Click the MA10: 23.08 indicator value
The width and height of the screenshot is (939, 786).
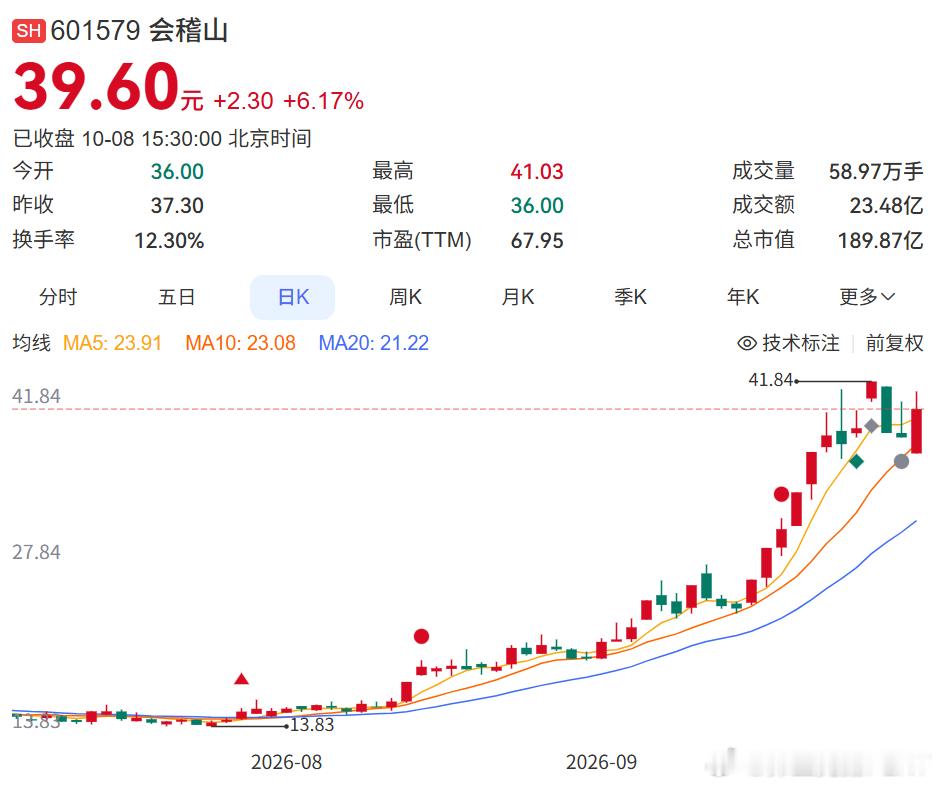(x=241, y=344)
